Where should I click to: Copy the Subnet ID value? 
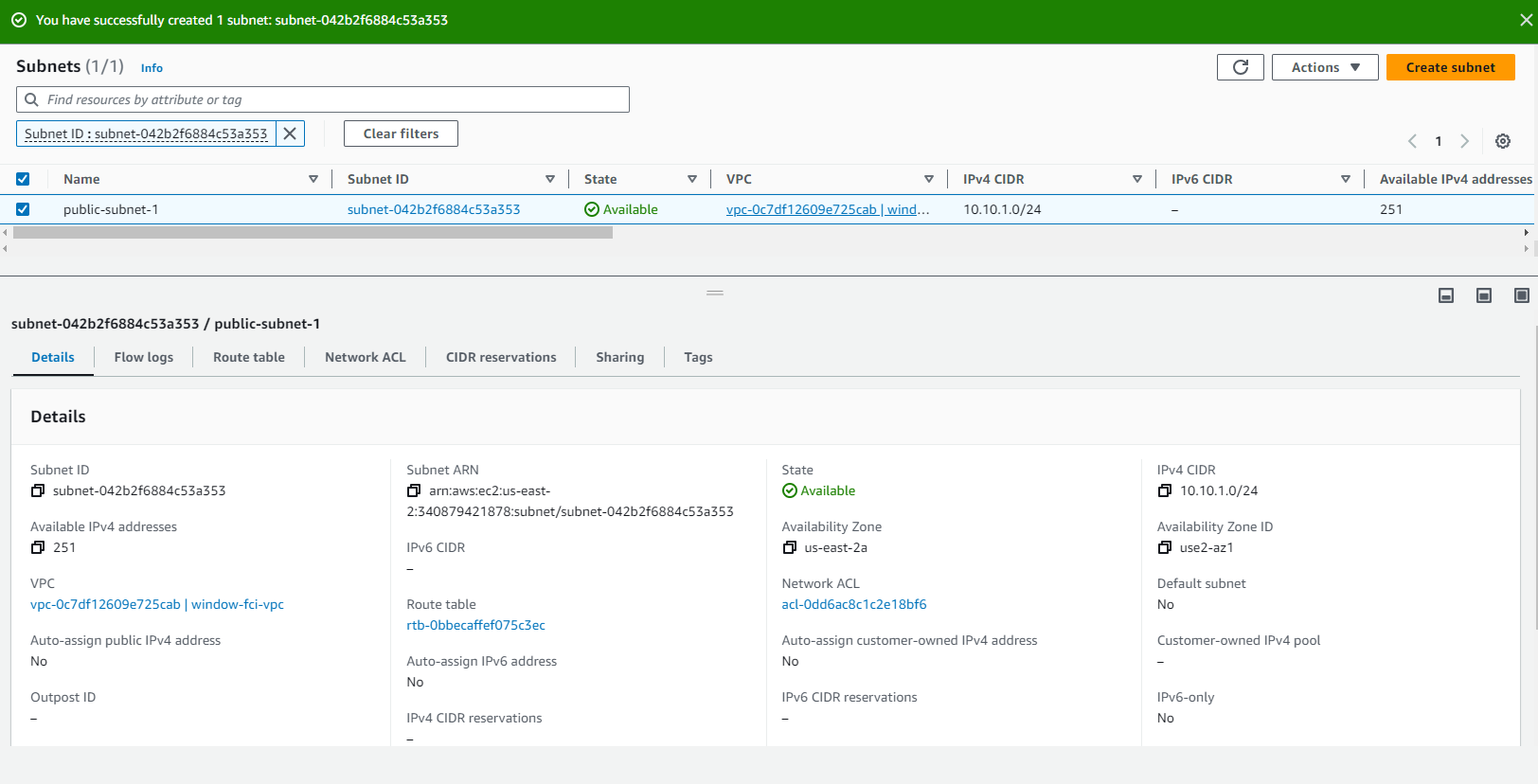pos(38,490)
